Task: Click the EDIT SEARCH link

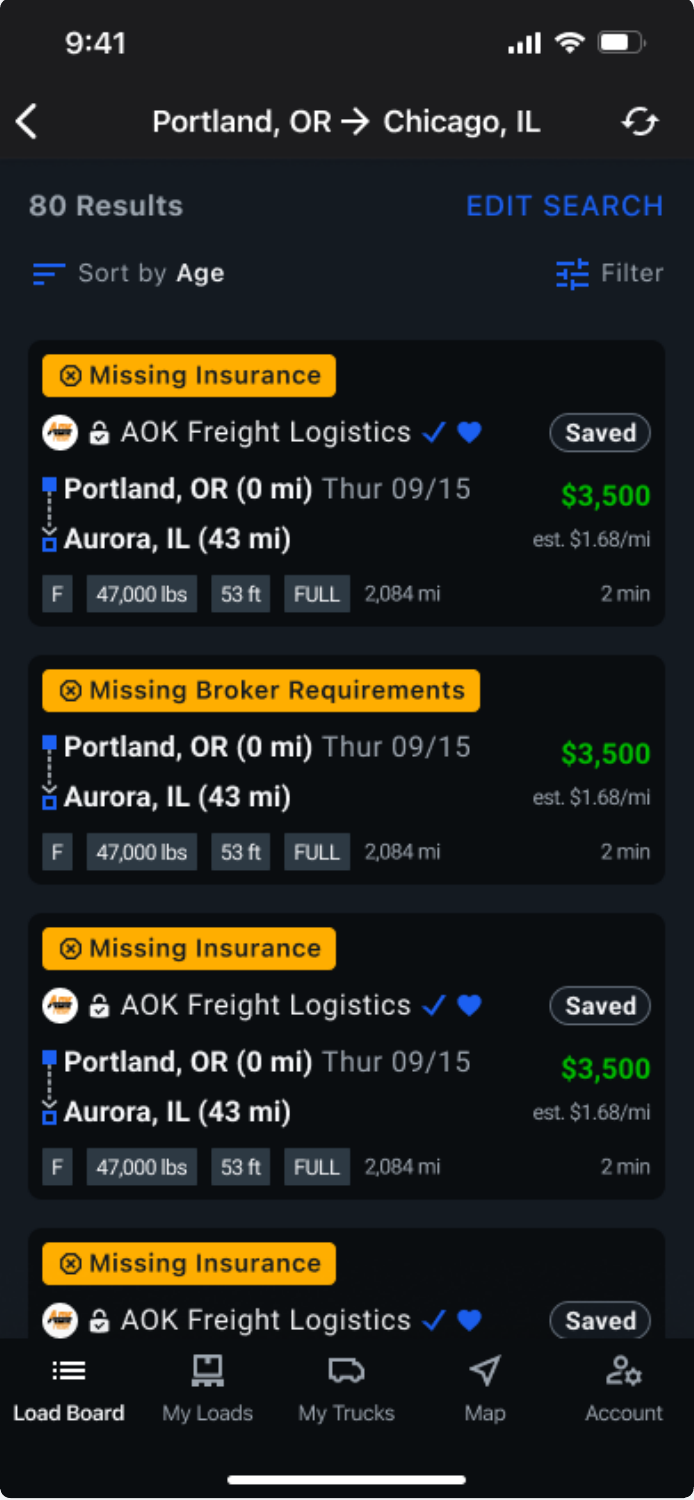Action: (x=564, y=206)
